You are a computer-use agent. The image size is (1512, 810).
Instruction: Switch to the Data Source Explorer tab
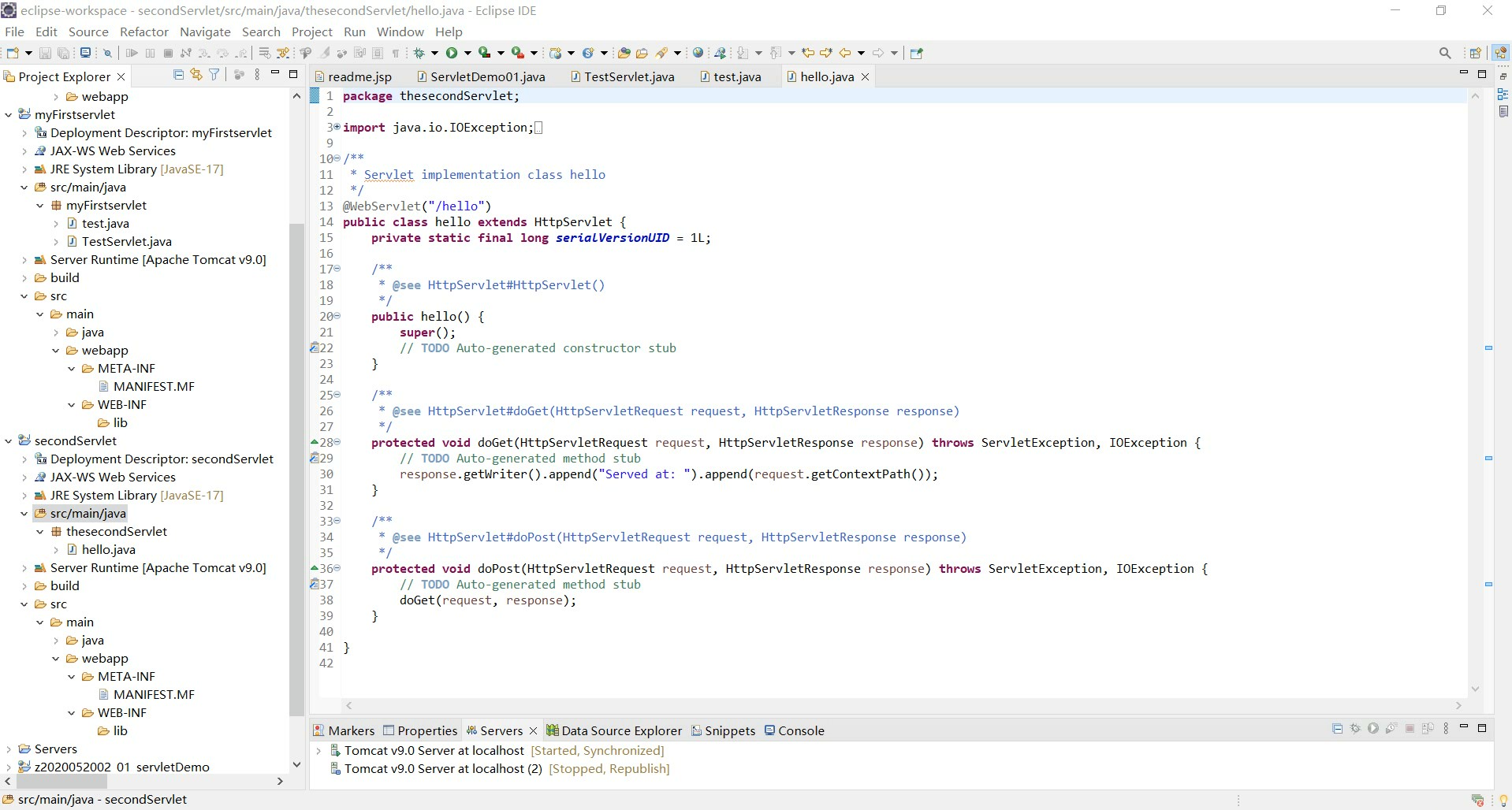[614, 730]
